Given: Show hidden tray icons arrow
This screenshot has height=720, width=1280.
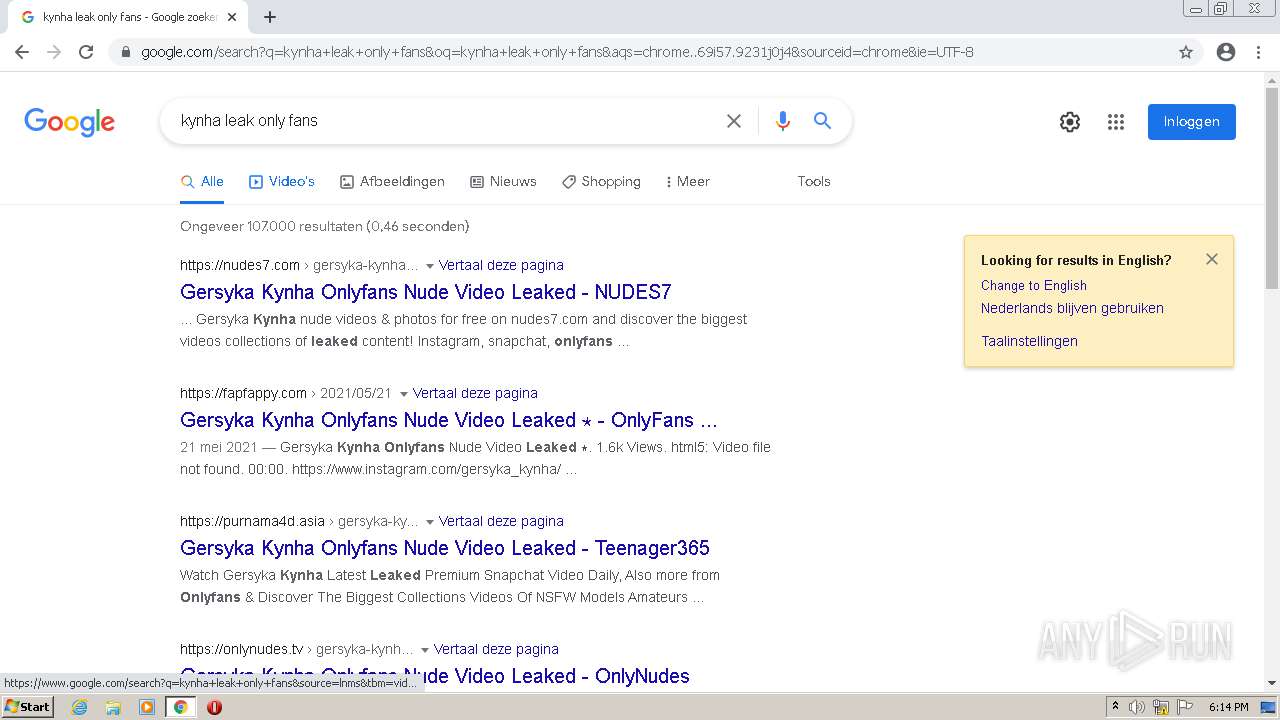Looking at the screenshot, I should [1115, 707].
